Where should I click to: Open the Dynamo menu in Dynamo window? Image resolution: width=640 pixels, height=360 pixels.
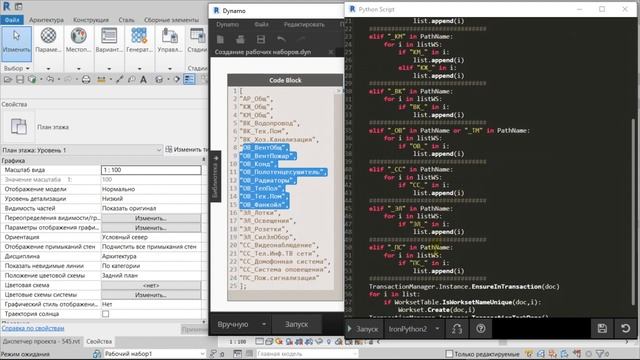227,24
